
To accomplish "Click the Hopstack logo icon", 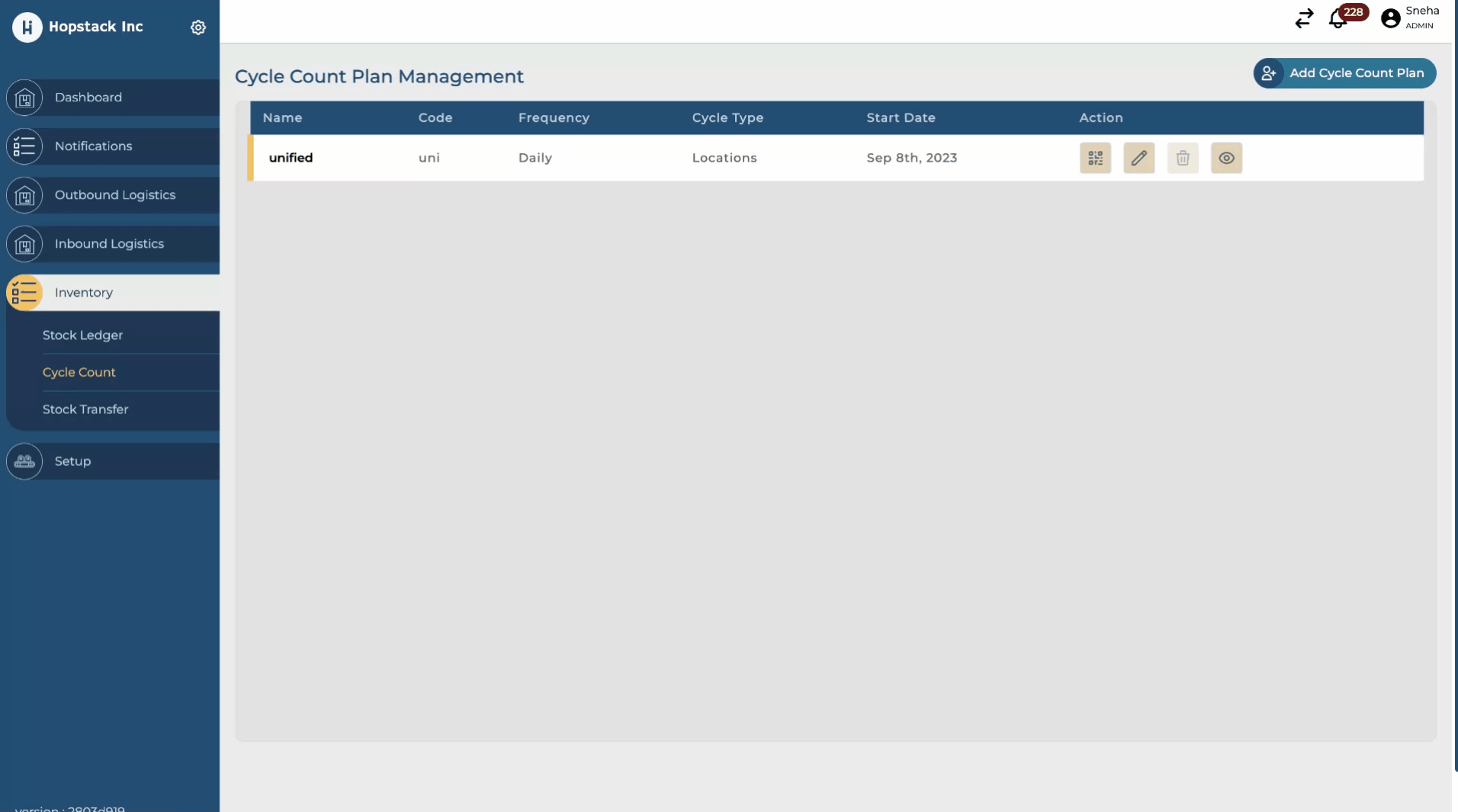I will 27,27.
